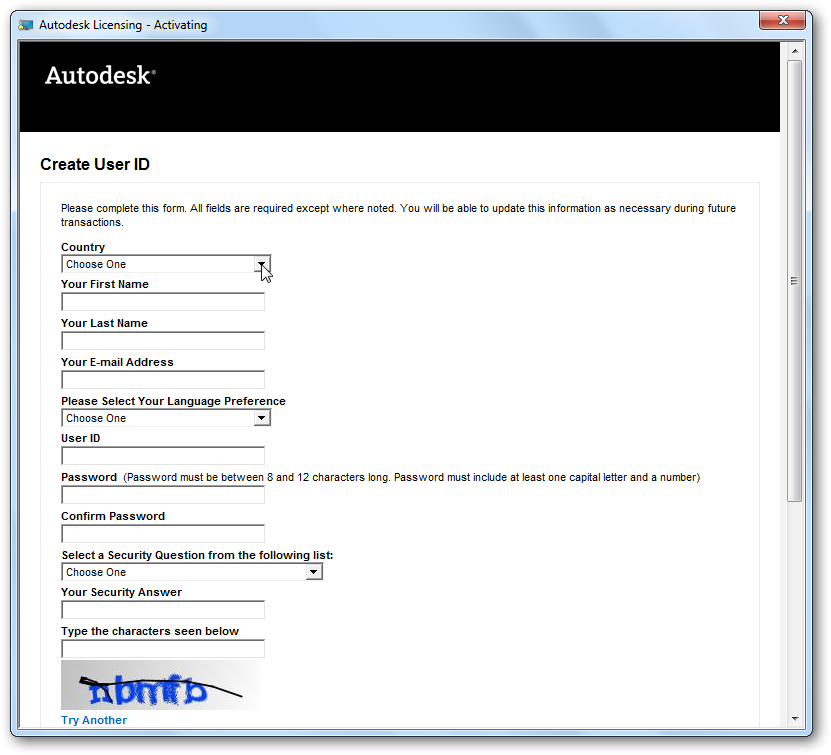831x755 pixels.
Task: Click the vertical scrollbar thumb
Action: [794, 281]
